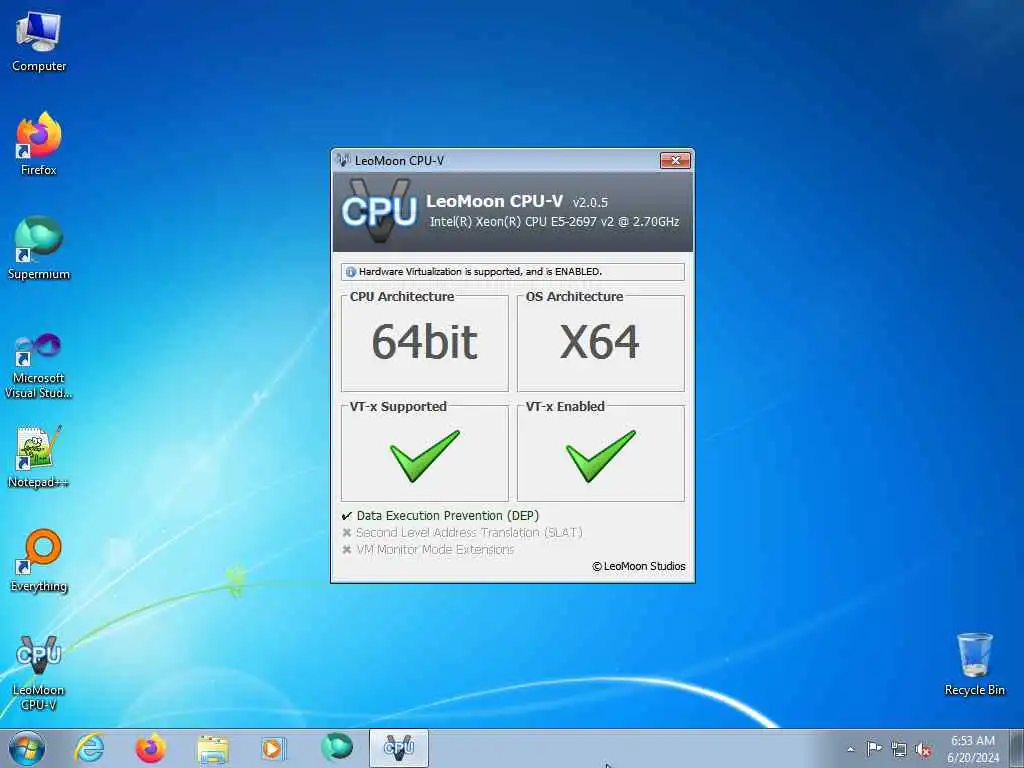Click the Show desktop strip

click(1016, 748)
